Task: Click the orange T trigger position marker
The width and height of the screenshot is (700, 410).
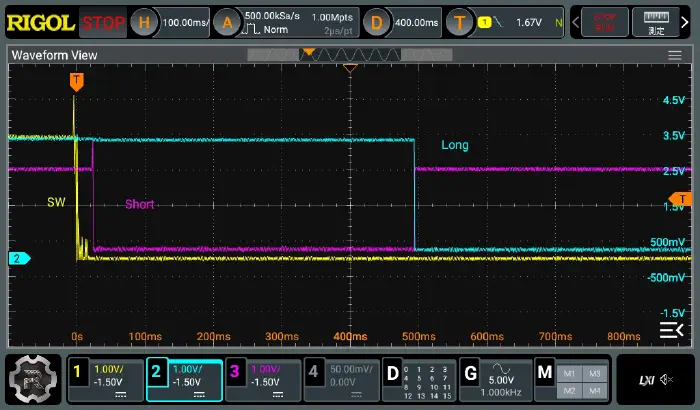Action: 77,80
